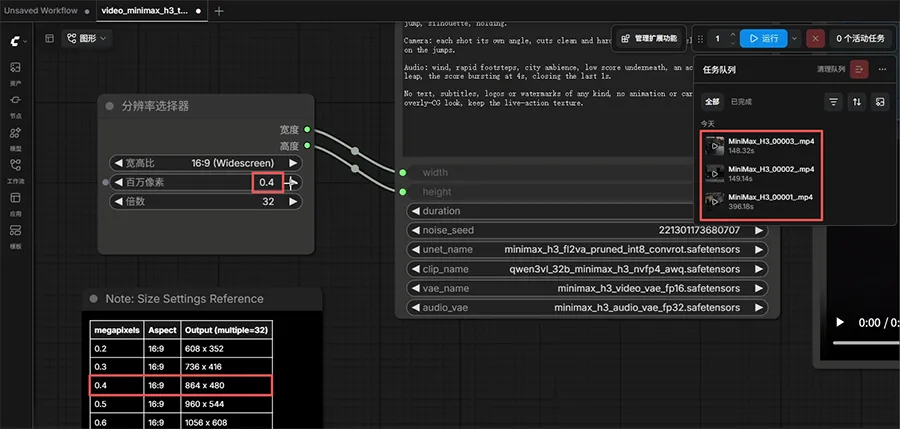Cancel the run with the red X button
900x429 pixels.
[815, 39]
